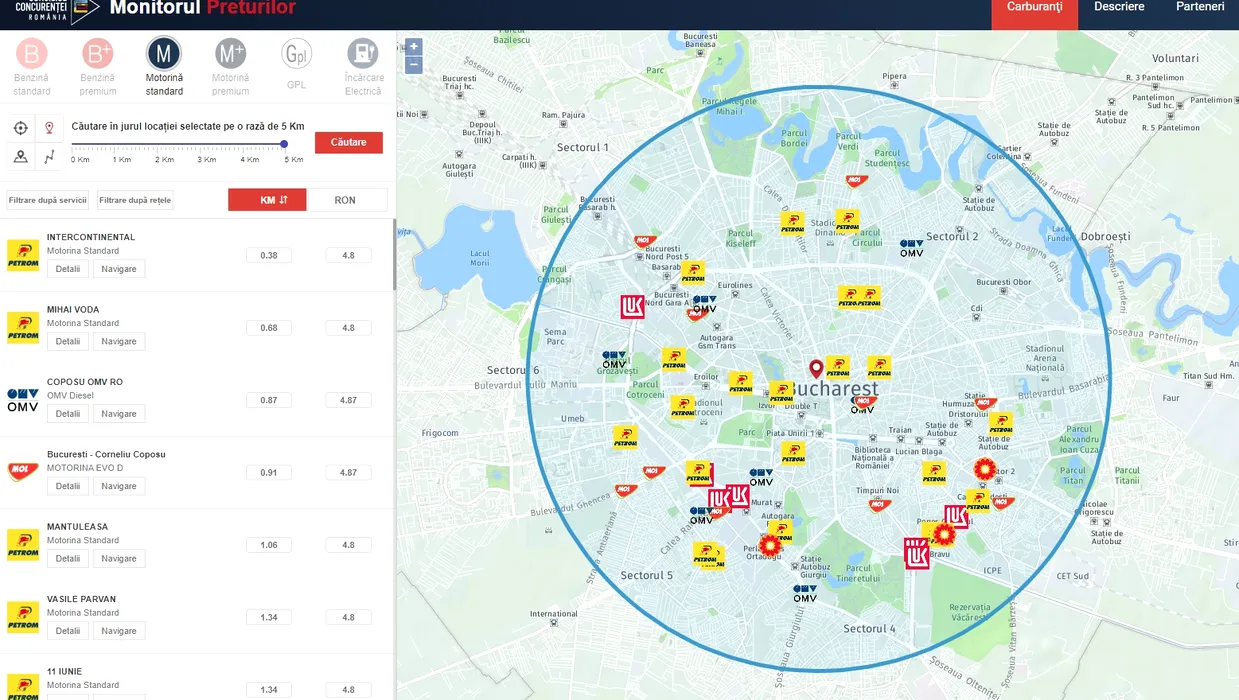Screen dimensions: 1239x700
Task: Select the Motorină standard fuel type
Action: (164, 66)
